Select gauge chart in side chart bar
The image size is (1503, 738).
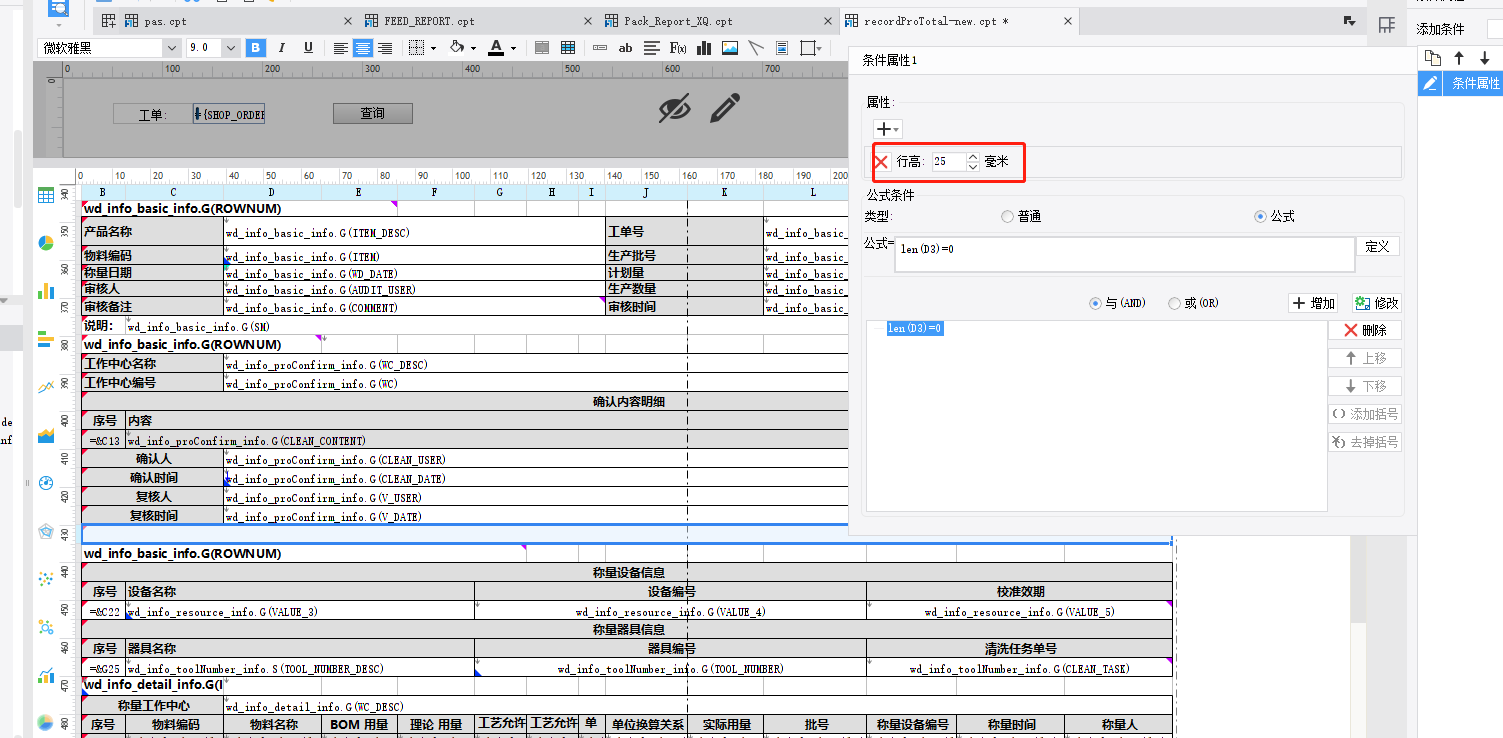coord(45,483)
